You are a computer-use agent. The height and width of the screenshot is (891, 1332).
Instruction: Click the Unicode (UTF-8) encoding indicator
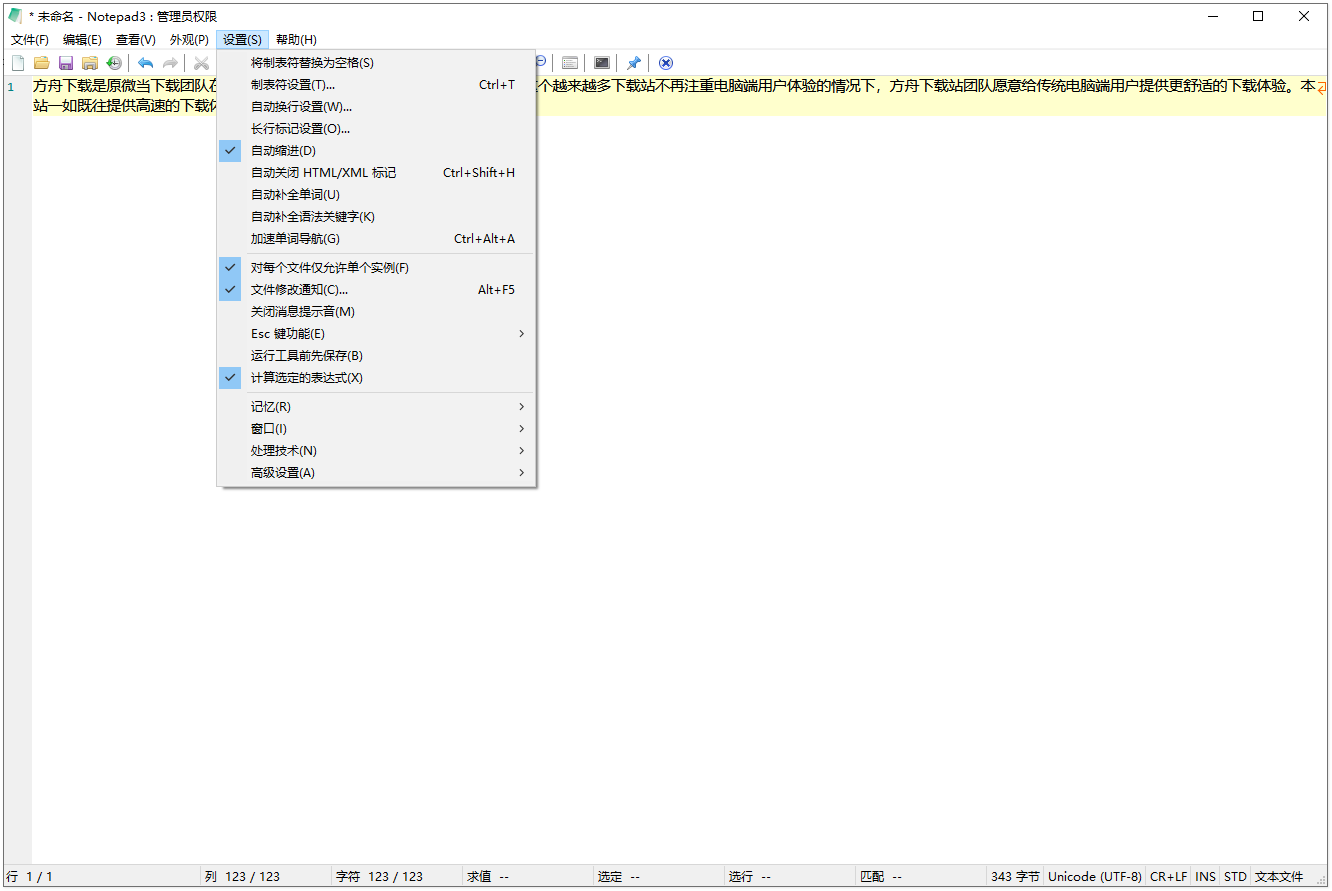[1094, 876]
